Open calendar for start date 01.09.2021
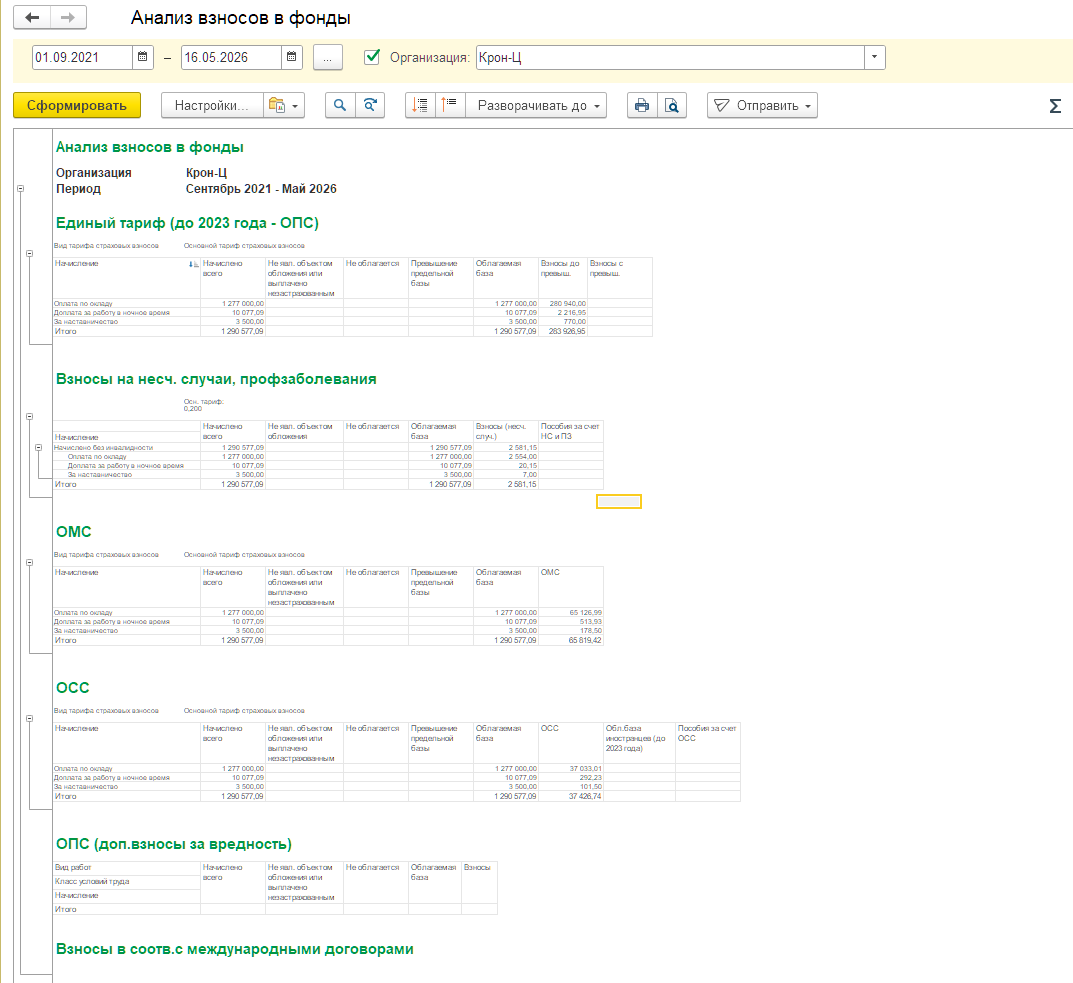The width and height of the screenshot is (1073, 983). [142, 57]
